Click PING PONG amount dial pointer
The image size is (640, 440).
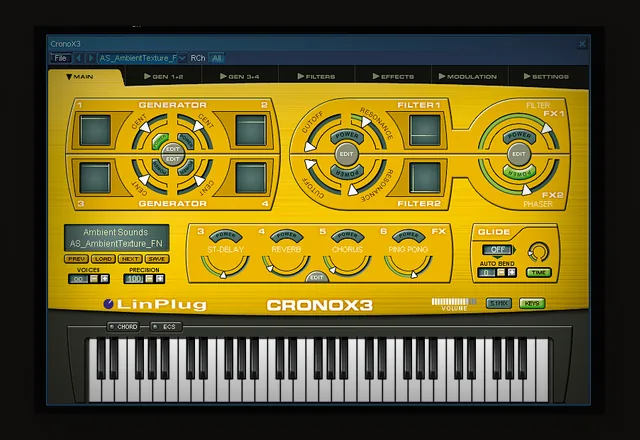(x=413, y=274)
